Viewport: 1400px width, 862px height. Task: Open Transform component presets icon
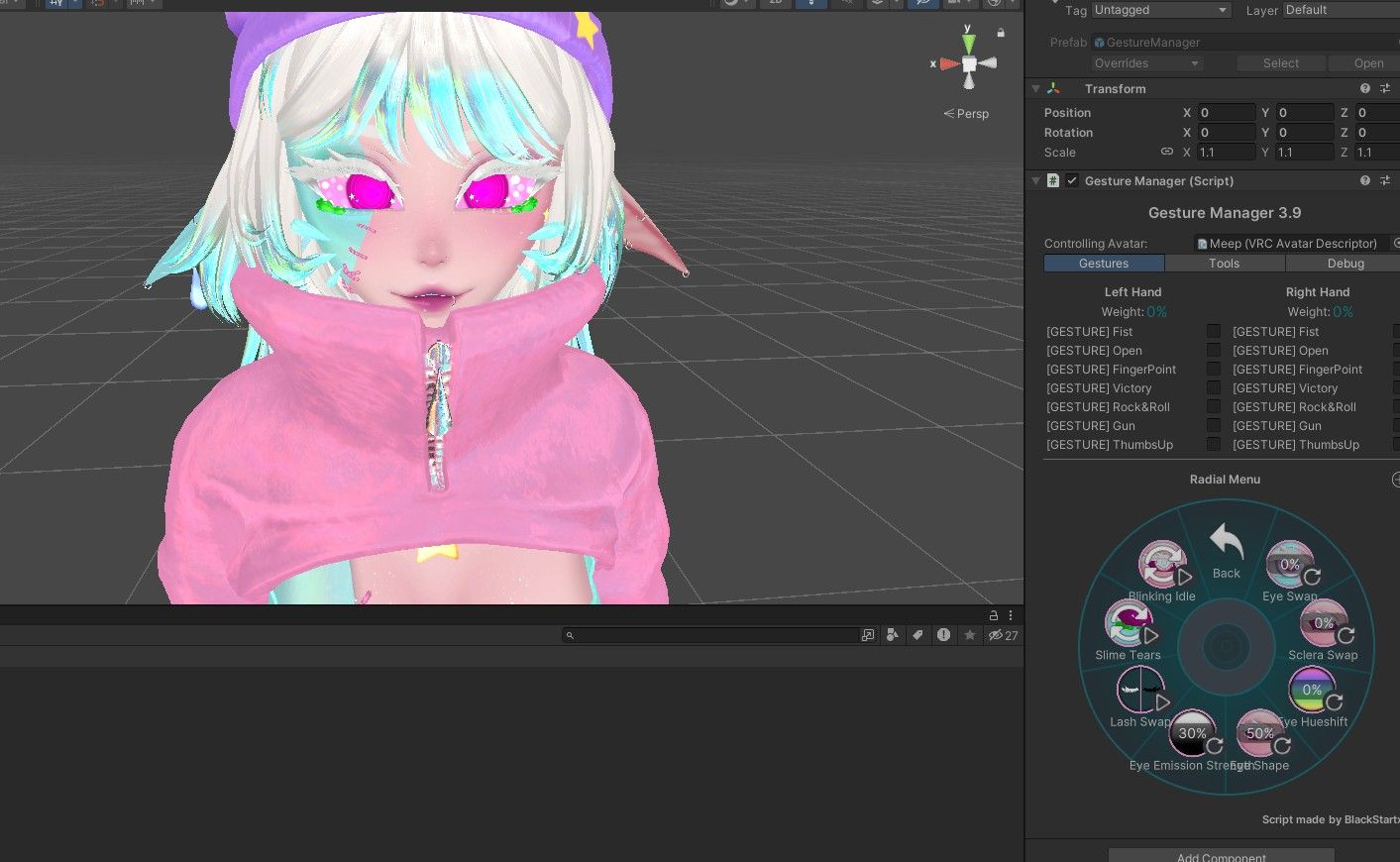pos(1385,88)
